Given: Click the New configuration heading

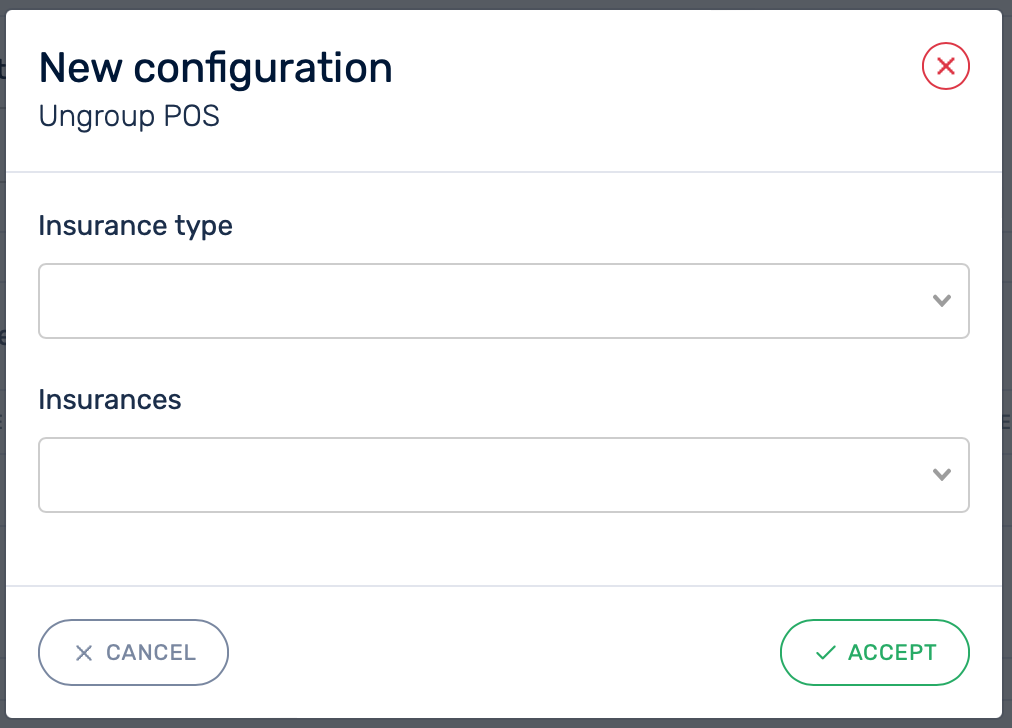Looking at the screenshot, I should click(x=215, y=68).
